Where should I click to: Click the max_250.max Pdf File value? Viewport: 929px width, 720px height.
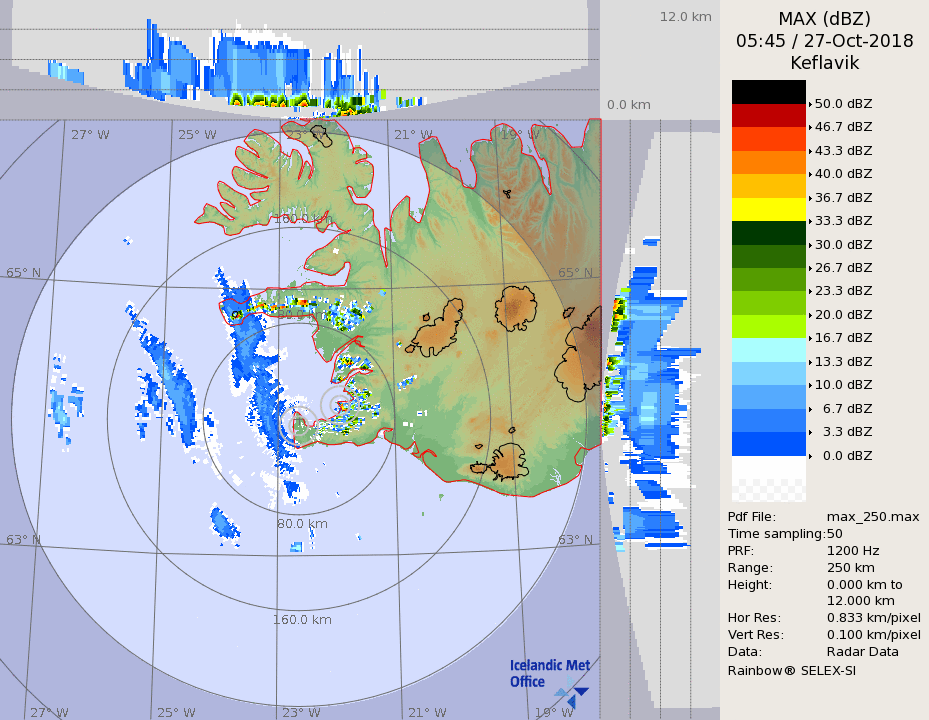click(x=872, y=516)
